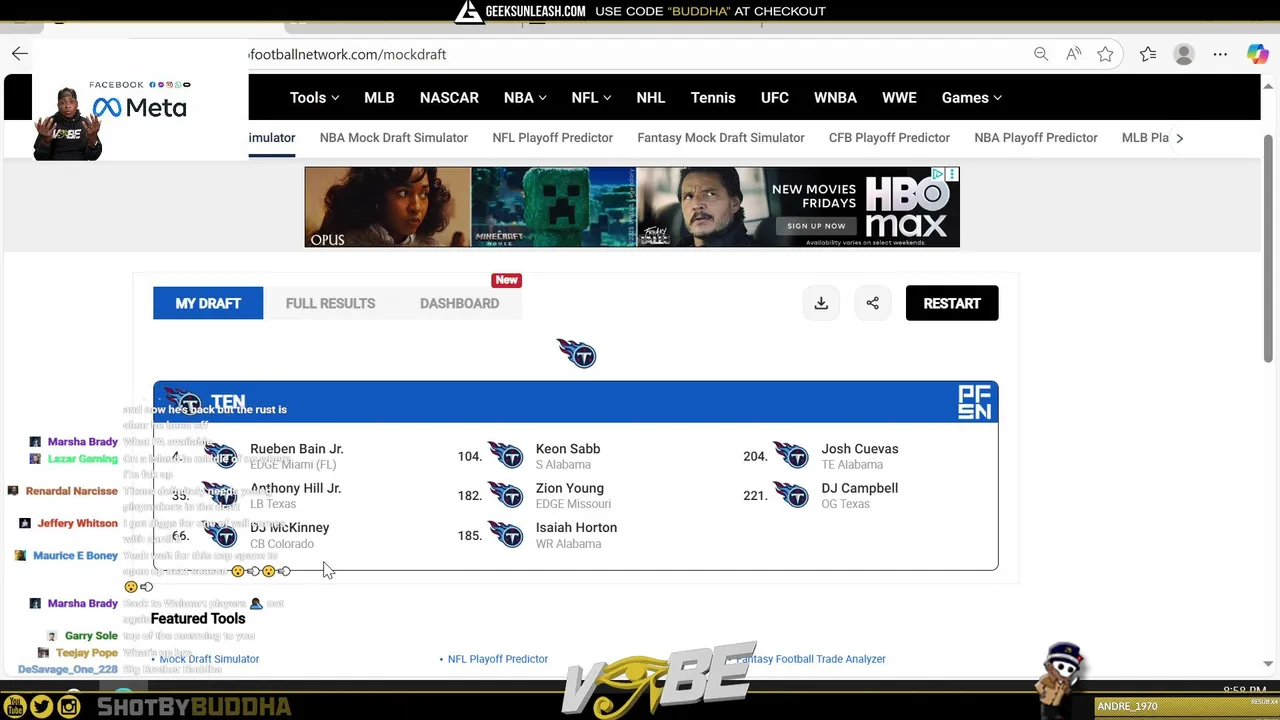
Task: Select the Rueben Bain Jr. pick name
Action: coord(297,449)
